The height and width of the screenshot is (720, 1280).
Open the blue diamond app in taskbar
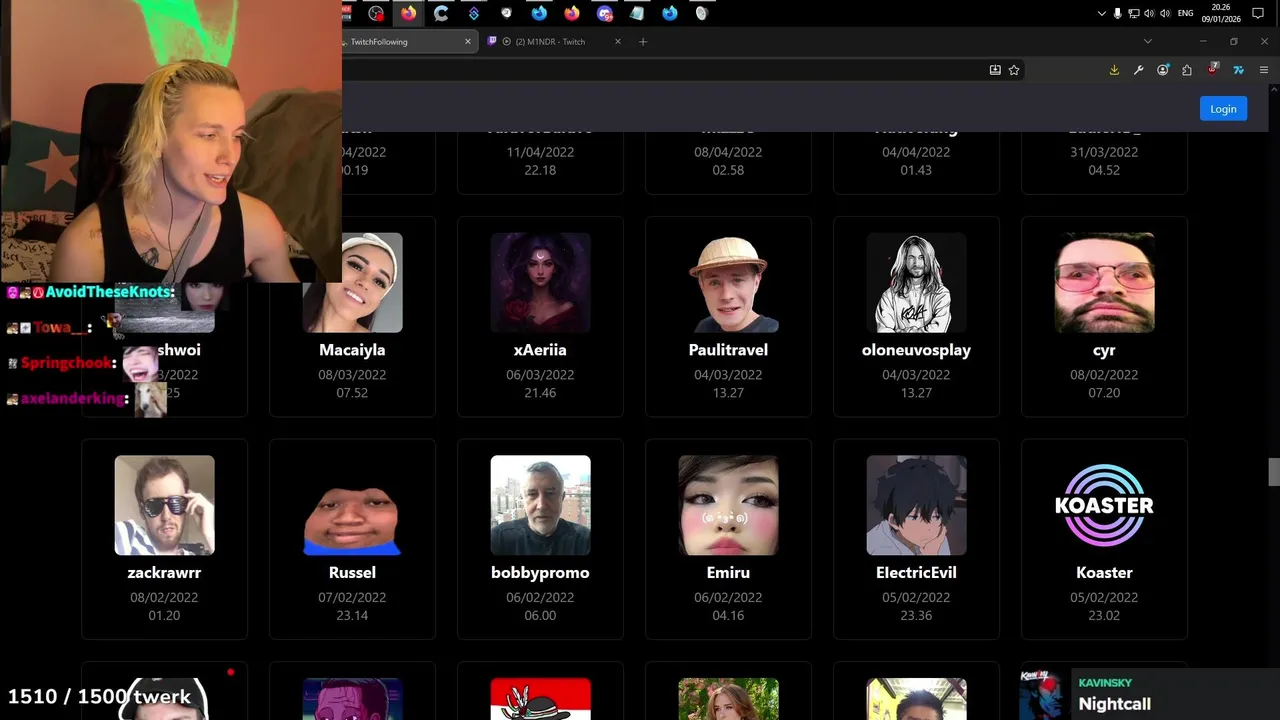(474, 13)
